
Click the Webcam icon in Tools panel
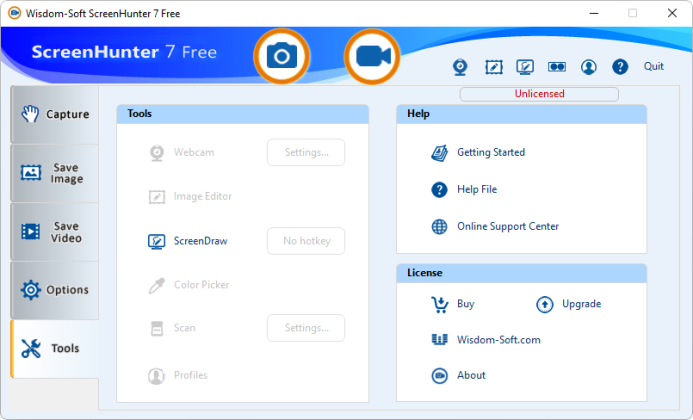pyautogui.click(x=156, y=153)
